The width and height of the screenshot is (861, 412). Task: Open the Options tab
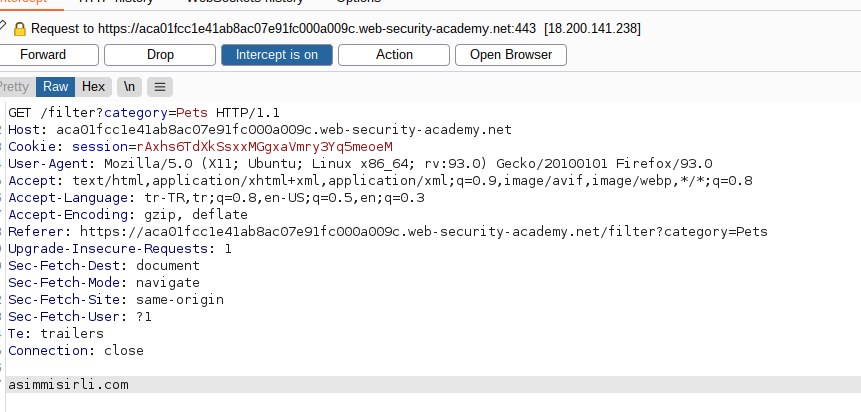358,2
